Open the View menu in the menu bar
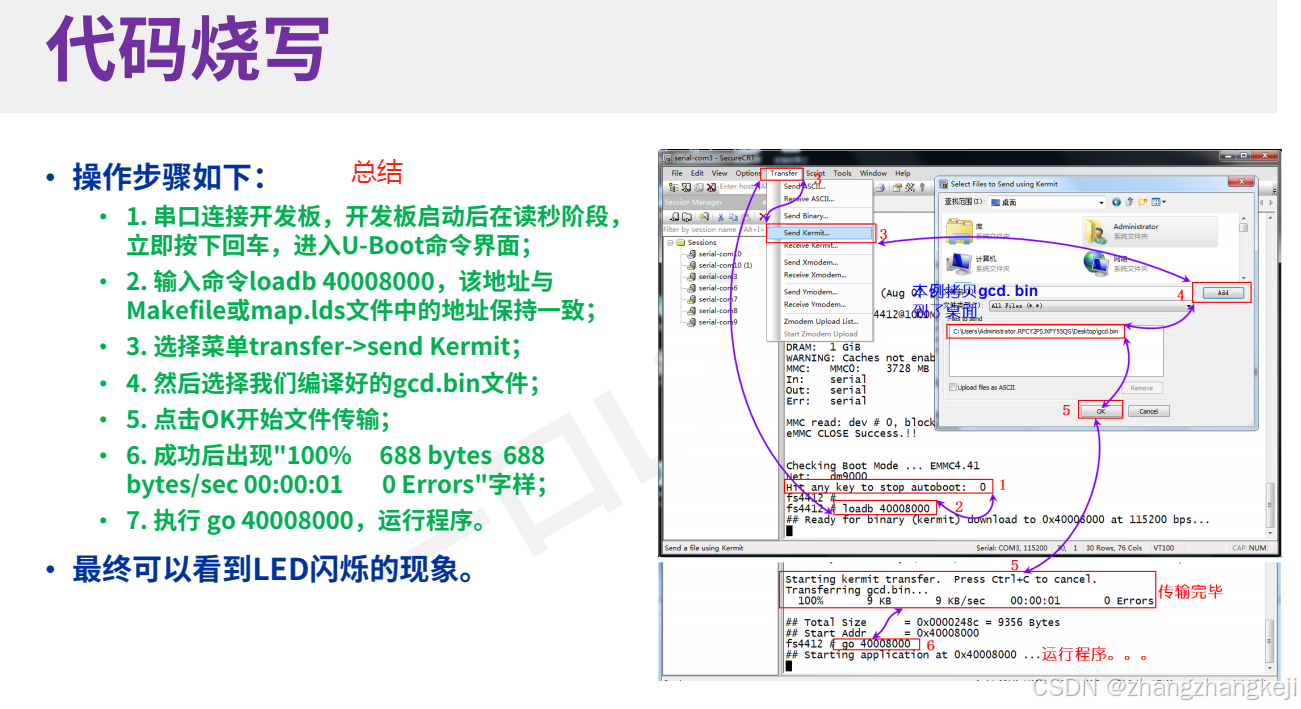Screen dimensions: 1301x709 [x=719, y=173]
